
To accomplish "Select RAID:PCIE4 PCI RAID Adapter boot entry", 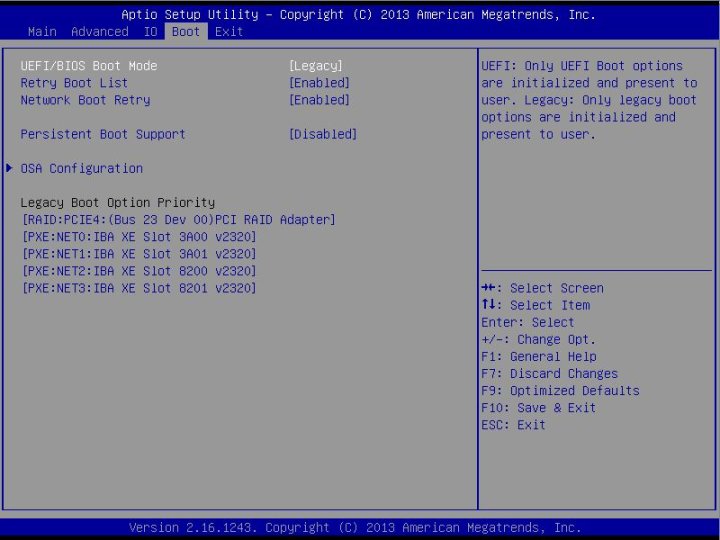I will [x=179, y=219].
